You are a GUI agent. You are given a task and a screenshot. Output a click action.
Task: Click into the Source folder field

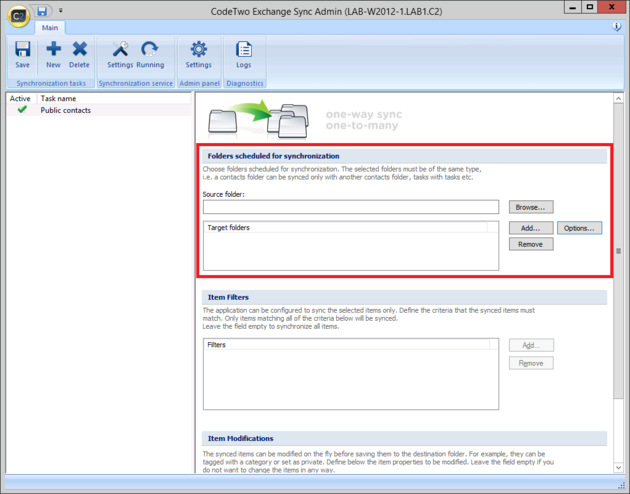click(x=351, y=207)
